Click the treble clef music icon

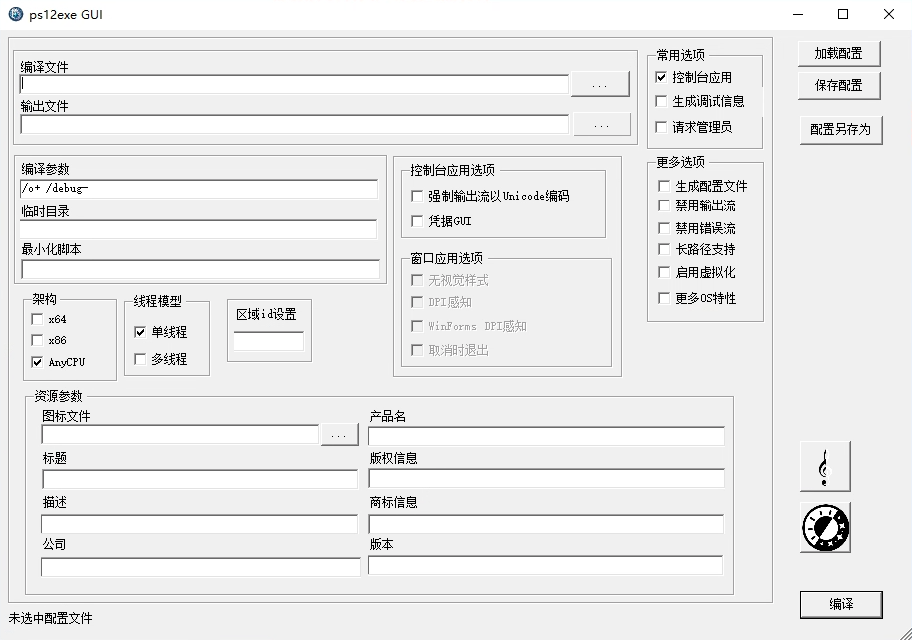tap(824, 466)
